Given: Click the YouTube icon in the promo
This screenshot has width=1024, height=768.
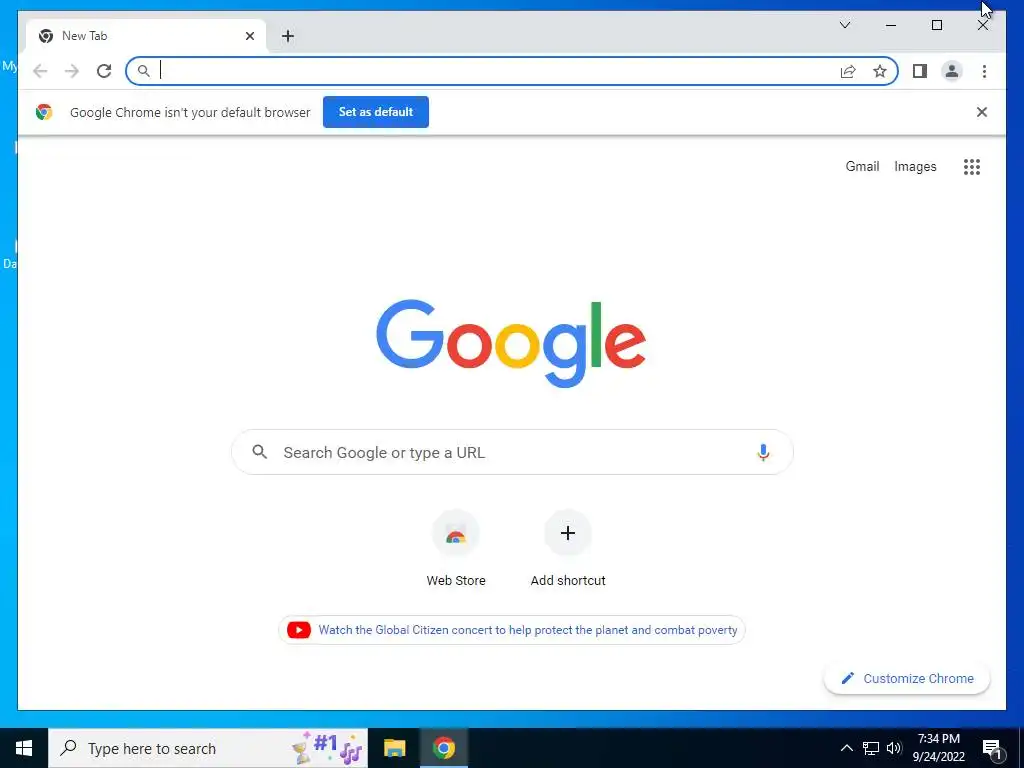Looking at the screenshot, I should click(x=298, y=630).
